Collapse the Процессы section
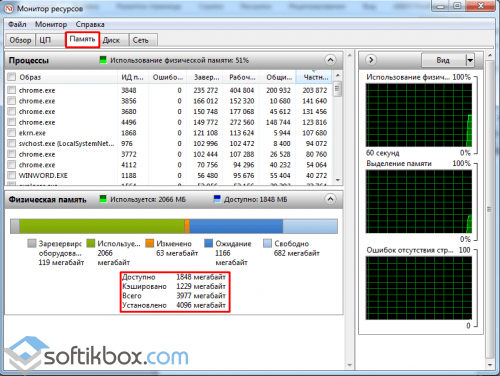The image size is (500, 376). click(330, 60)
